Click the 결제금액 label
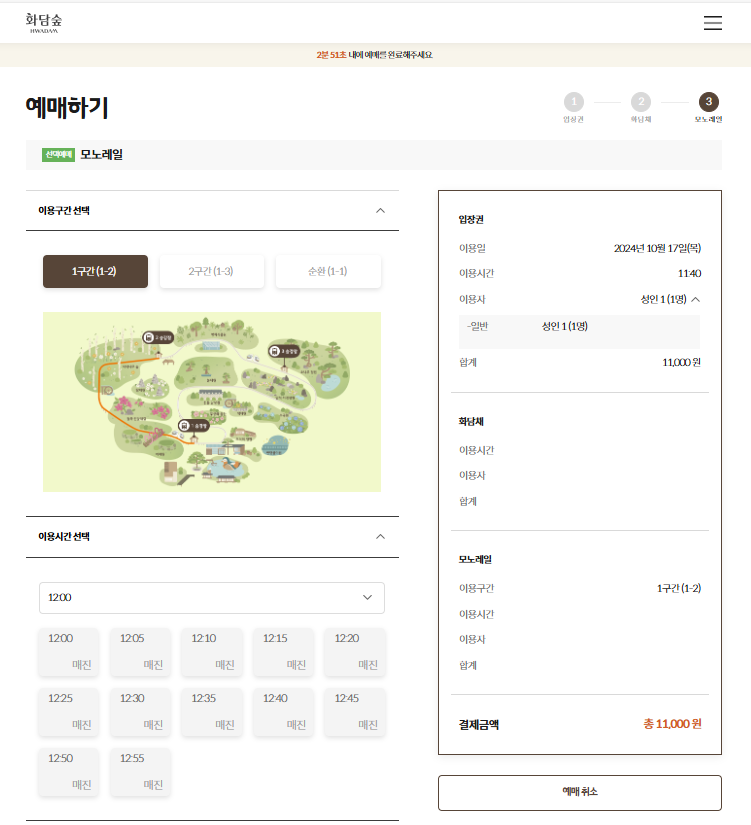The image size is (751, 825). coord(479,725)
